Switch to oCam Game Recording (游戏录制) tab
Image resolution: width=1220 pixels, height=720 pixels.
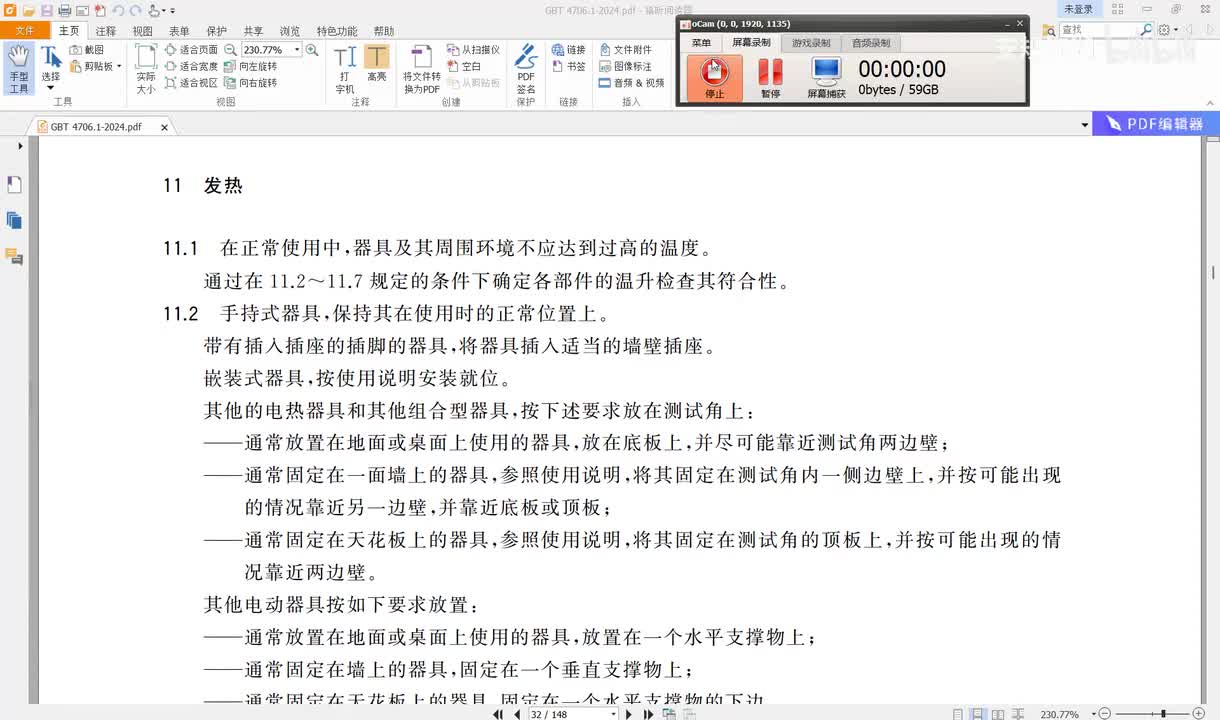click(811, 43)
